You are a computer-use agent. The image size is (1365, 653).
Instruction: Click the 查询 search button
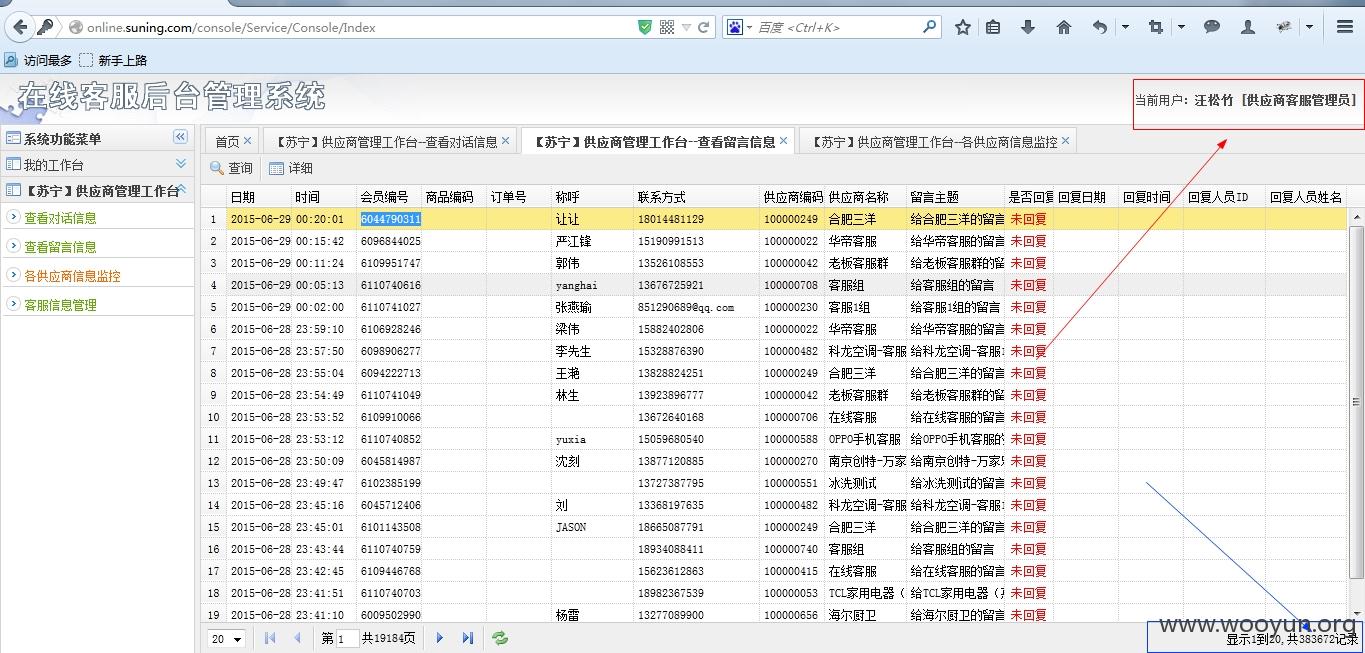(x=231, y=168)
